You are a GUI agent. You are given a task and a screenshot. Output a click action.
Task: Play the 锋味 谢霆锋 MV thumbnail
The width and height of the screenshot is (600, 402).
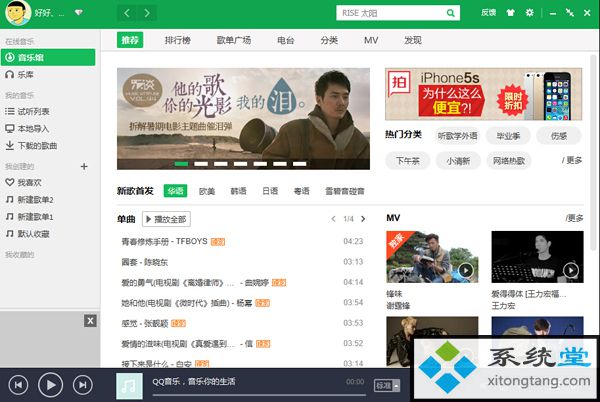point(432,257)
